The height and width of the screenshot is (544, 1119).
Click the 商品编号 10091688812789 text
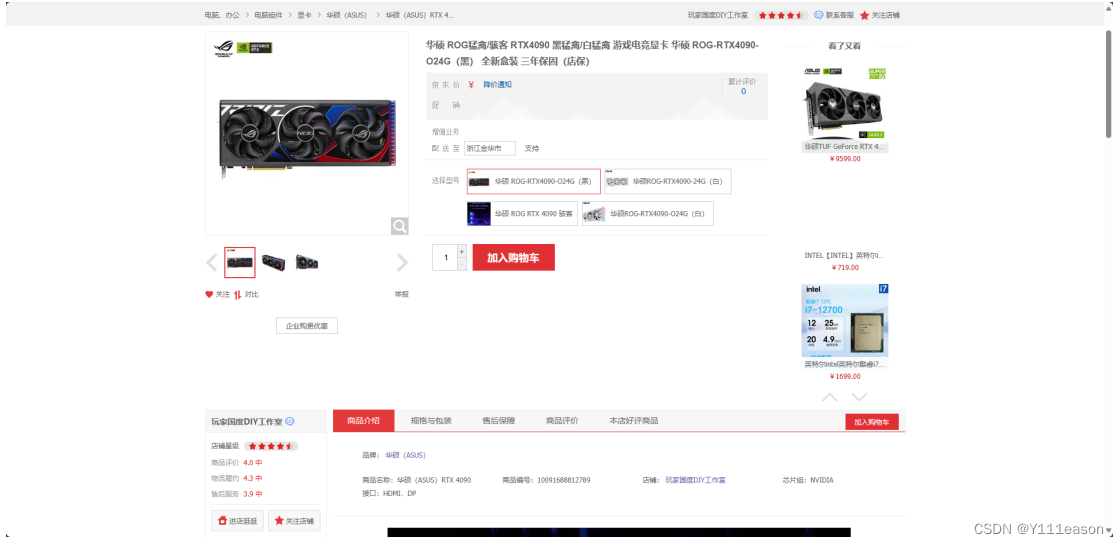click(546, 480)
